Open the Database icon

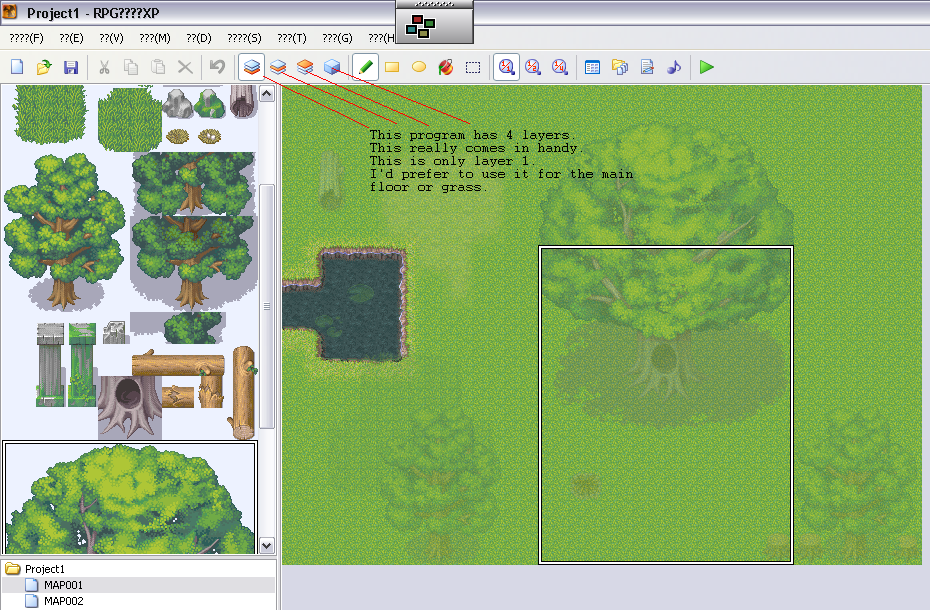(x=593, y=67)
